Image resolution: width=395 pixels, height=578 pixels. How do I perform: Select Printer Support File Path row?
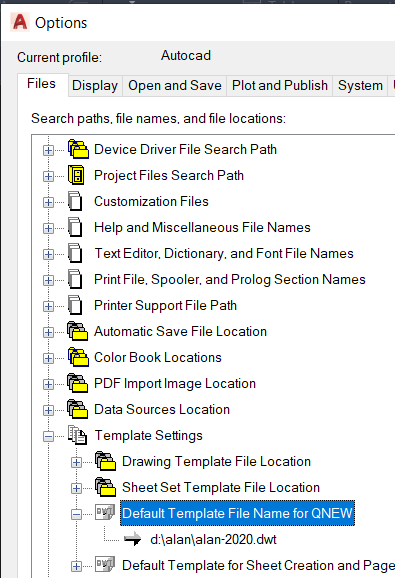coord(165,305)
